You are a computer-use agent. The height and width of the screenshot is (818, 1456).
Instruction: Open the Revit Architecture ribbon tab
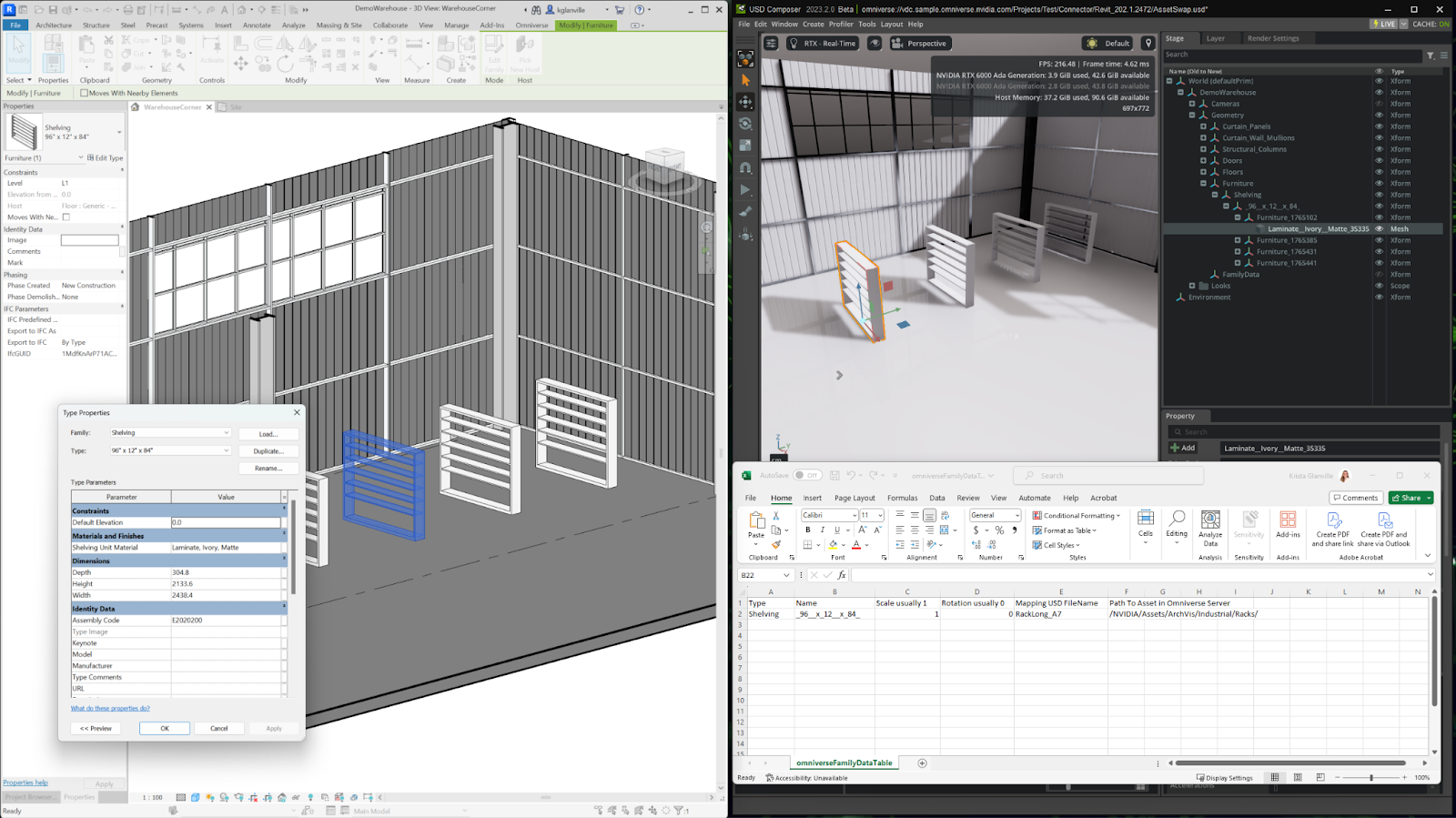coord(54,25)
